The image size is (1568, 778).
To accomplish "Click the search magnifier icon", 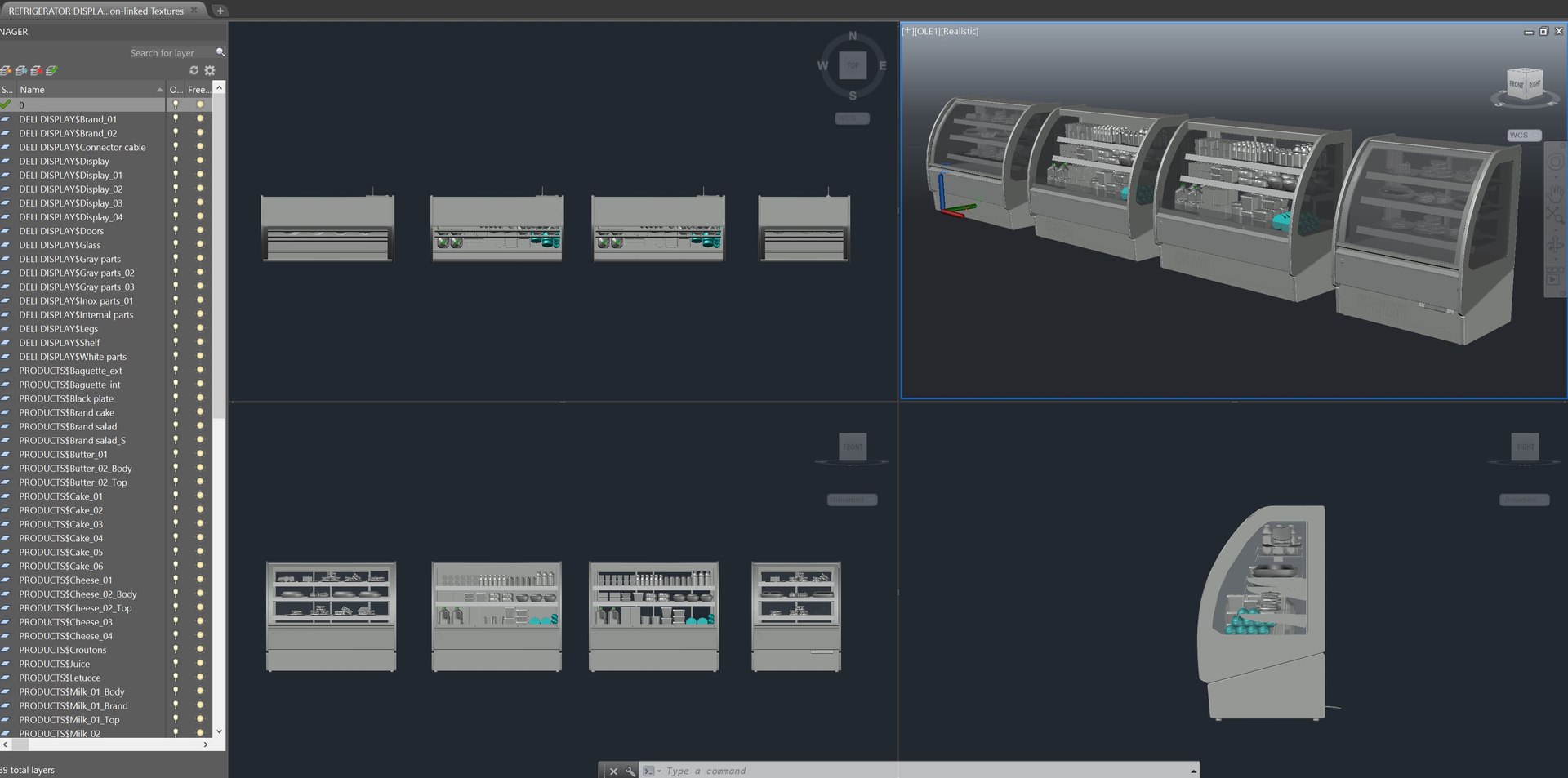I will pyautogui.click(x=220, y=52).
